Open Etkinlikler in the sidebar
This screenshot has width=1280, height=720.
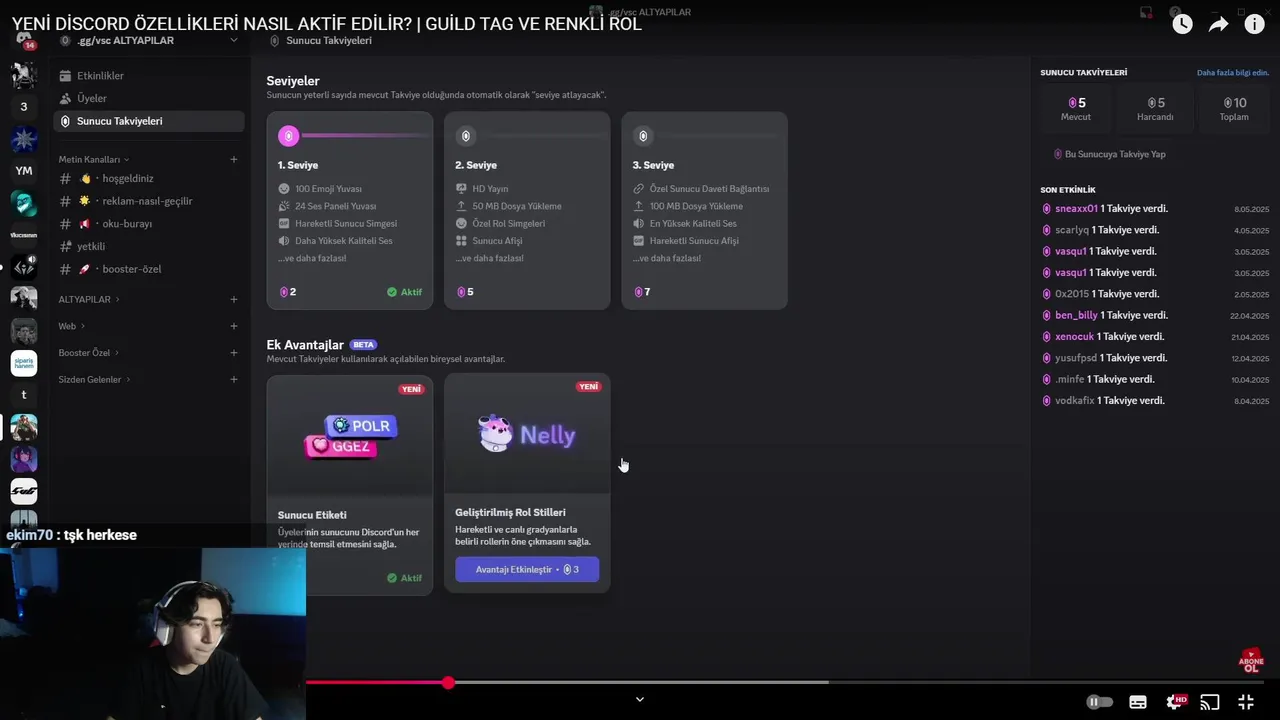(x=148, y=76)
